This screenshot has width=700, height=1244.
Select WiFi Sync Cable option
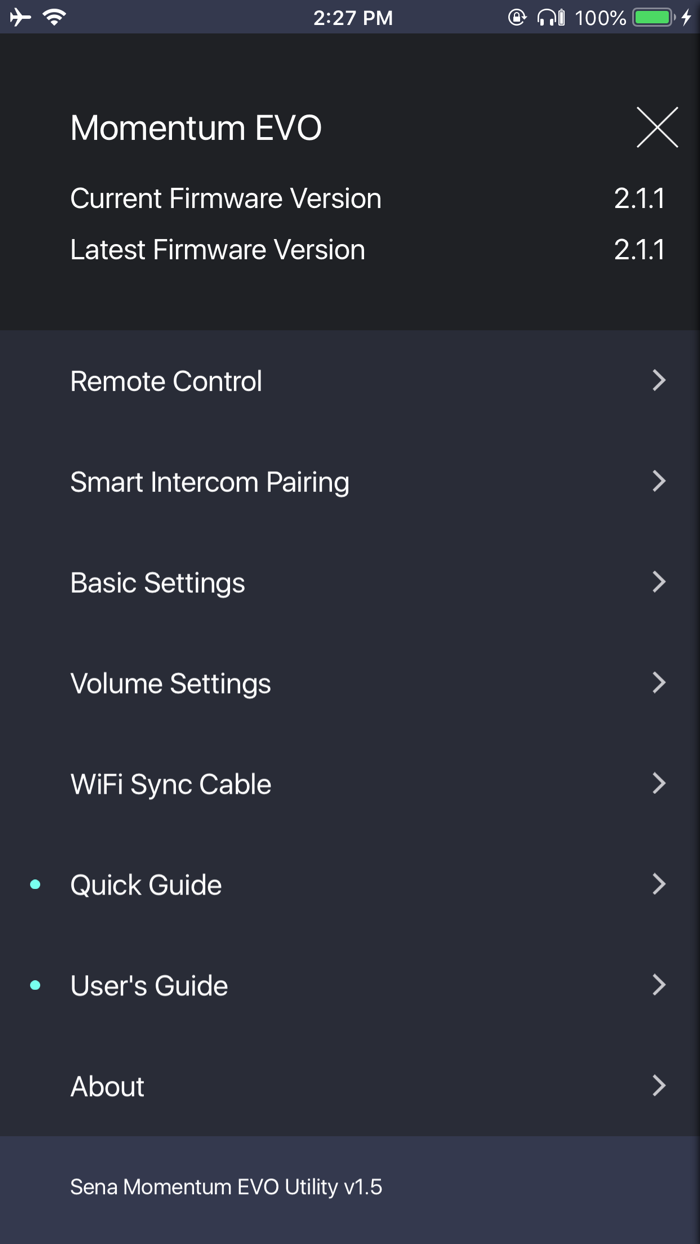coord(171,784)
